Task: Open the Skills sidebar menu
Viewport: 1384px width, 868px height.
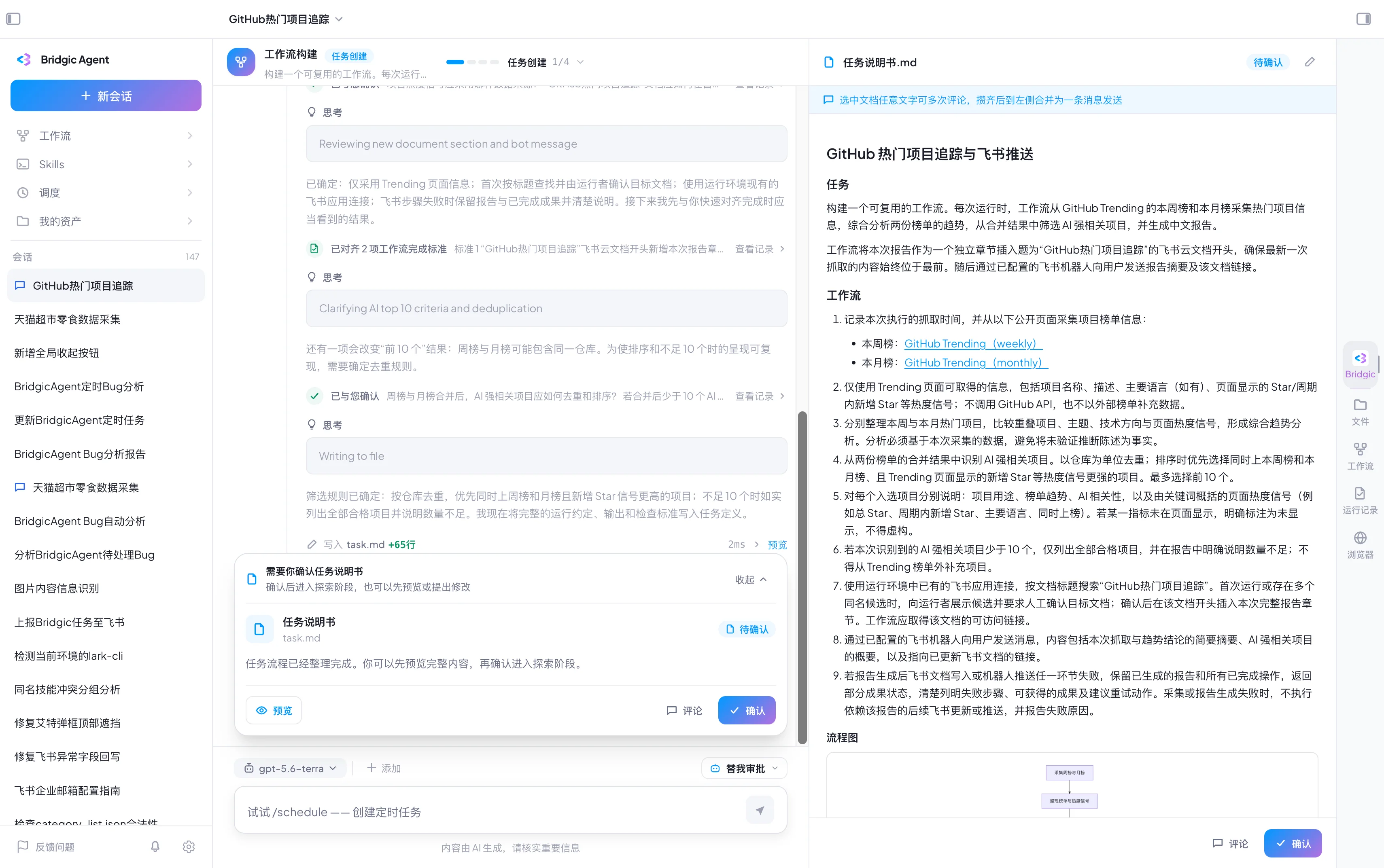Action: point(106,164)
